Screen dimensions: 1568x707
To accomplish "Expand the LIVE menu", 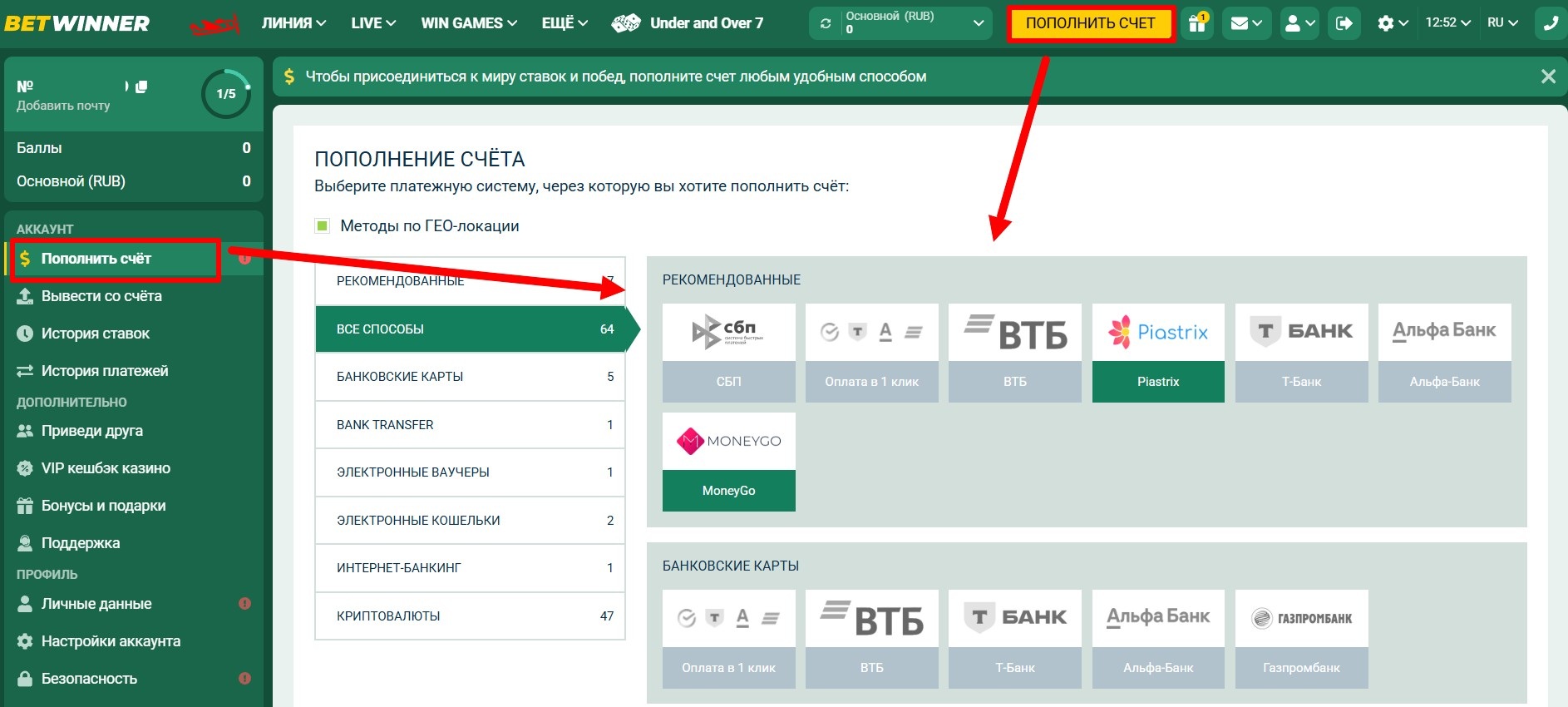I will [x=373, y=23].
